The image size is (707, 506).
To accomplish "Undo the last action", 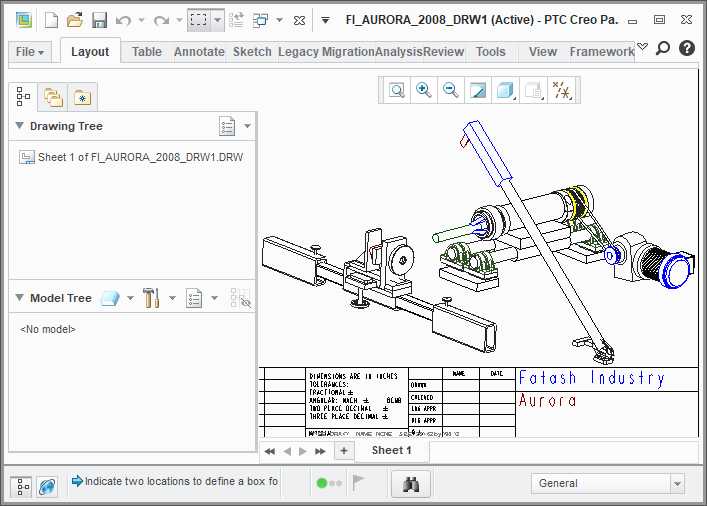I will [x=123, y=20].
